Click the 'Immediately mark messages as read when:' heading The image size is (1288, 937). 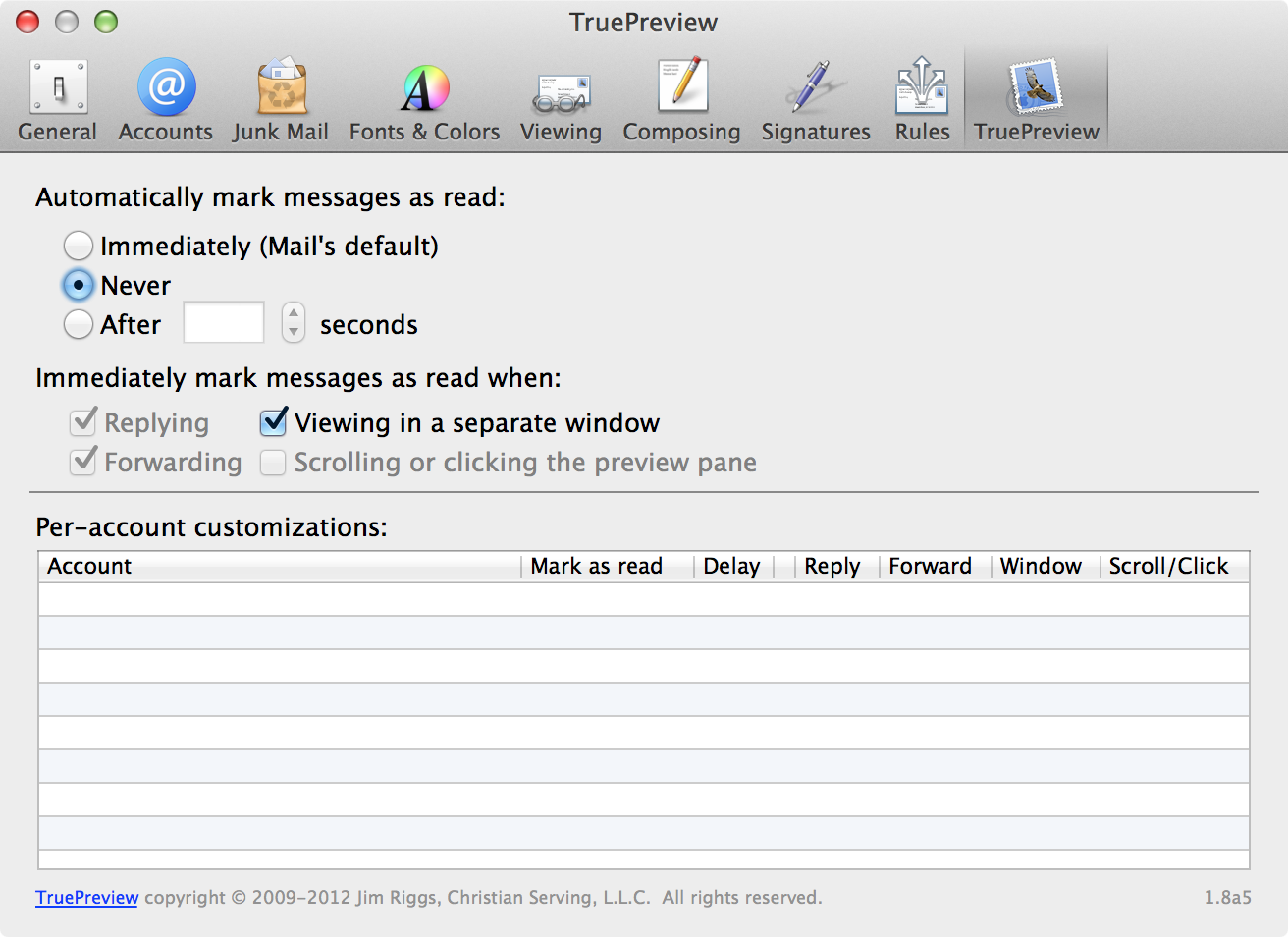(298, 378)
